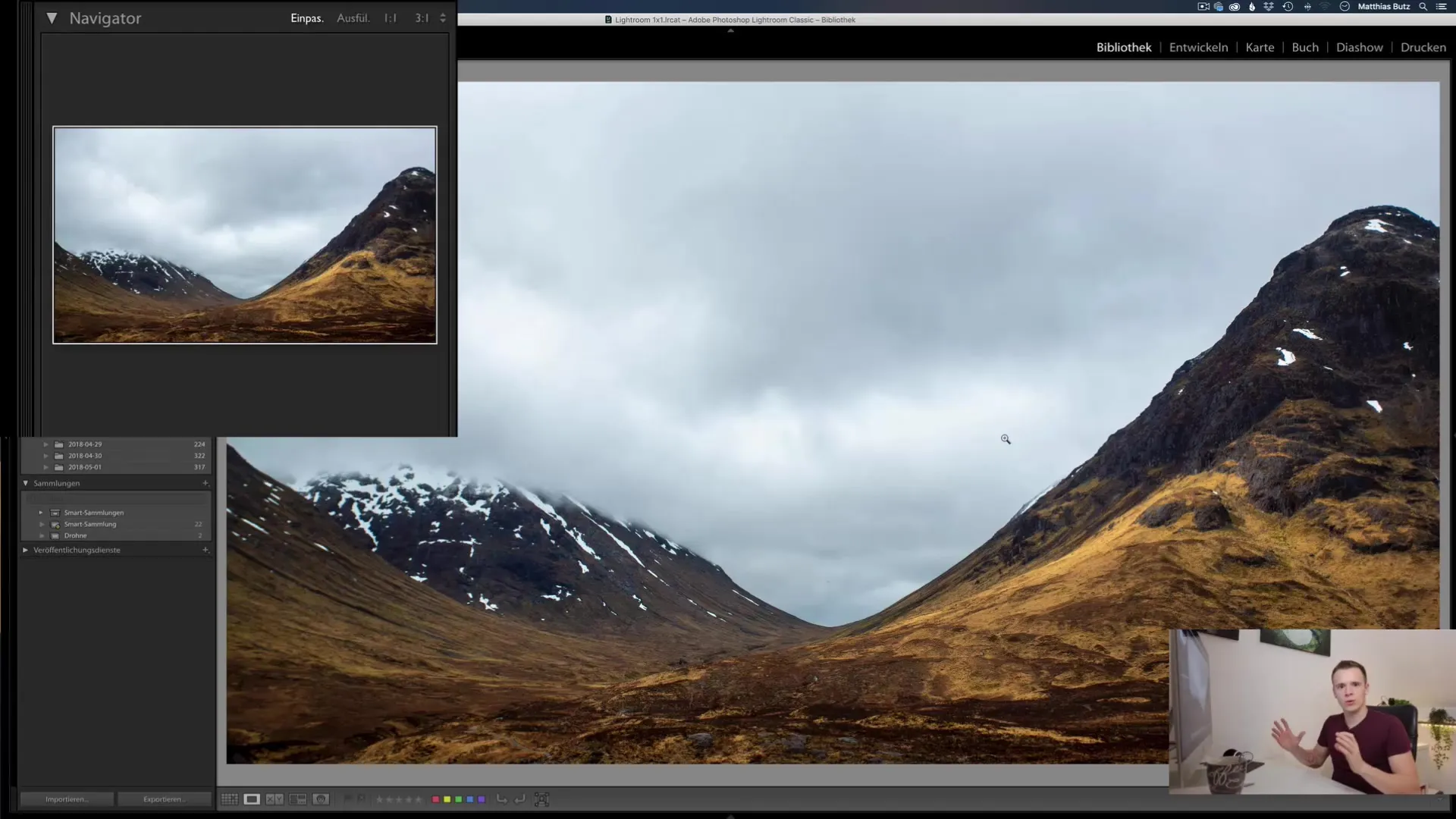Toggle top panel with arrow handle
Image resolution: width=1456 pixels, height=819 pixels.
click(x=730, y=31)
